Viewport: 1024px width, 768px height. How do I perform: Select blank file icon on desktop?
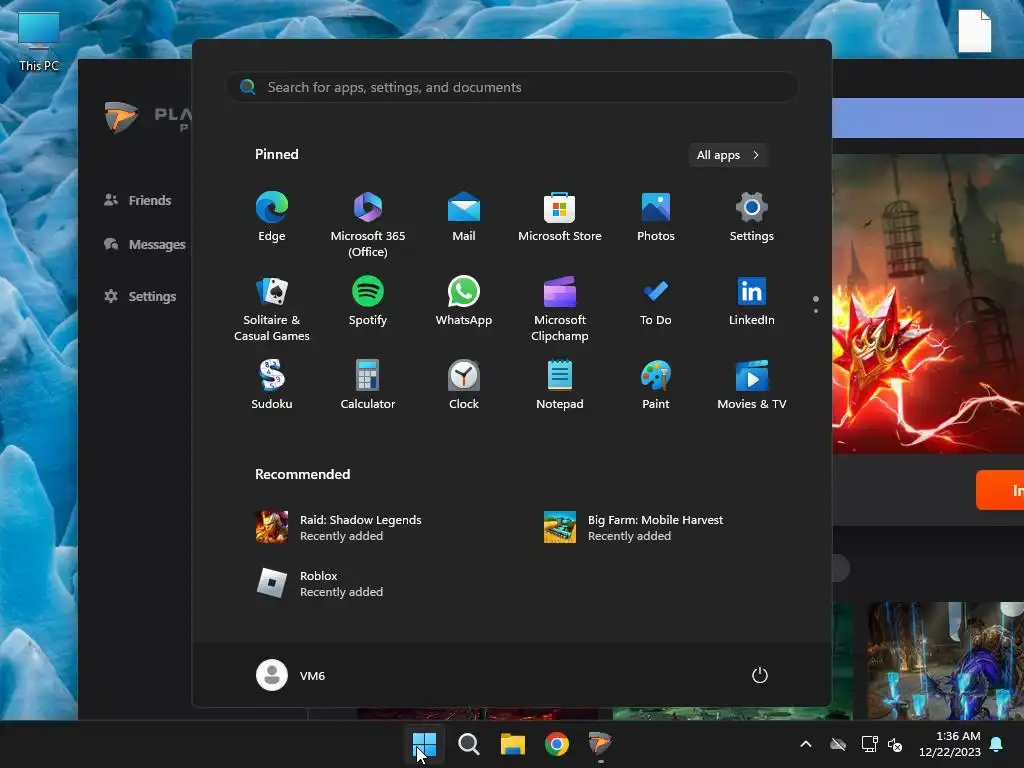(975, 31)
